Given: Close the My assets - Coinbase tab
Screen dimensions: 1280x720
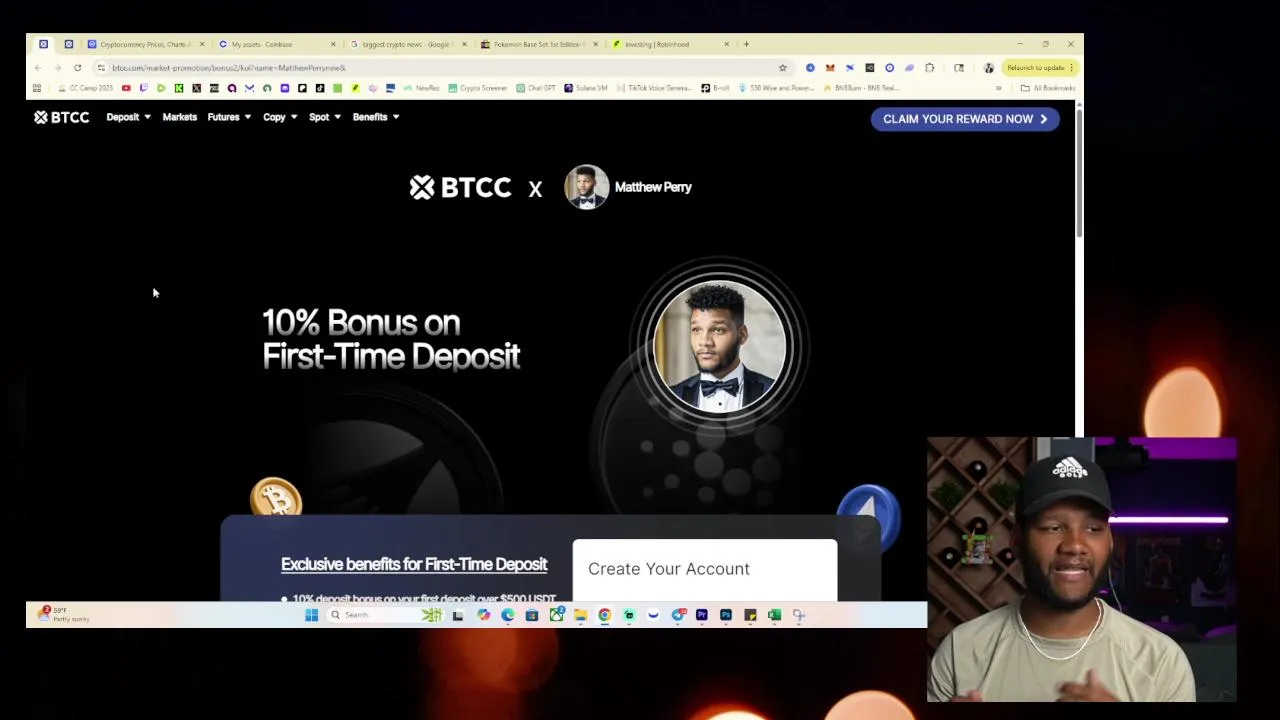Looking at the screenshot, I should pyautogui.click(x=333, y=44).
